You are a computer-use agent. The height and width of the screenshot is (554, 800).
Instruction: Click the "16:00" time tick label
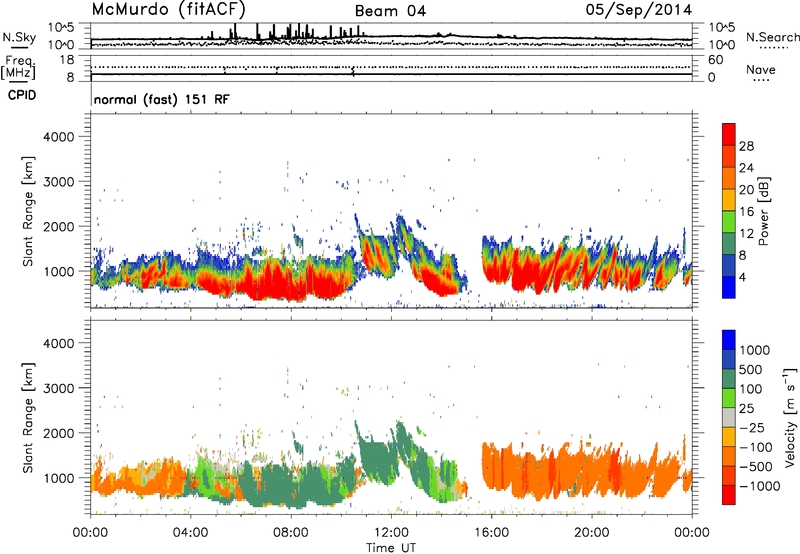(x=491, y=533)
